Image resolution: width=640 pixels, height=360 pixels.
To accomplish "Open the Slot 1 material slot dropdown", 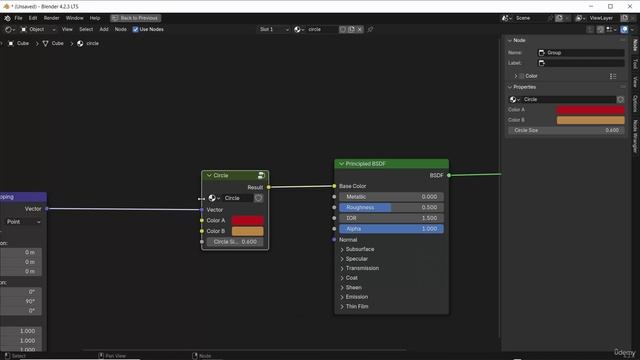I will pos(274,29).
